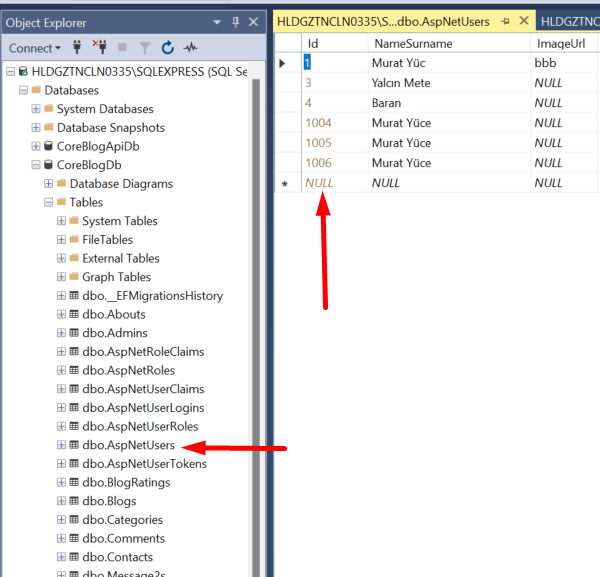Click table icon of dbo.Admins
Image resolution: width=600 pixels, height=577 pixels.
(x=74, y=333)
